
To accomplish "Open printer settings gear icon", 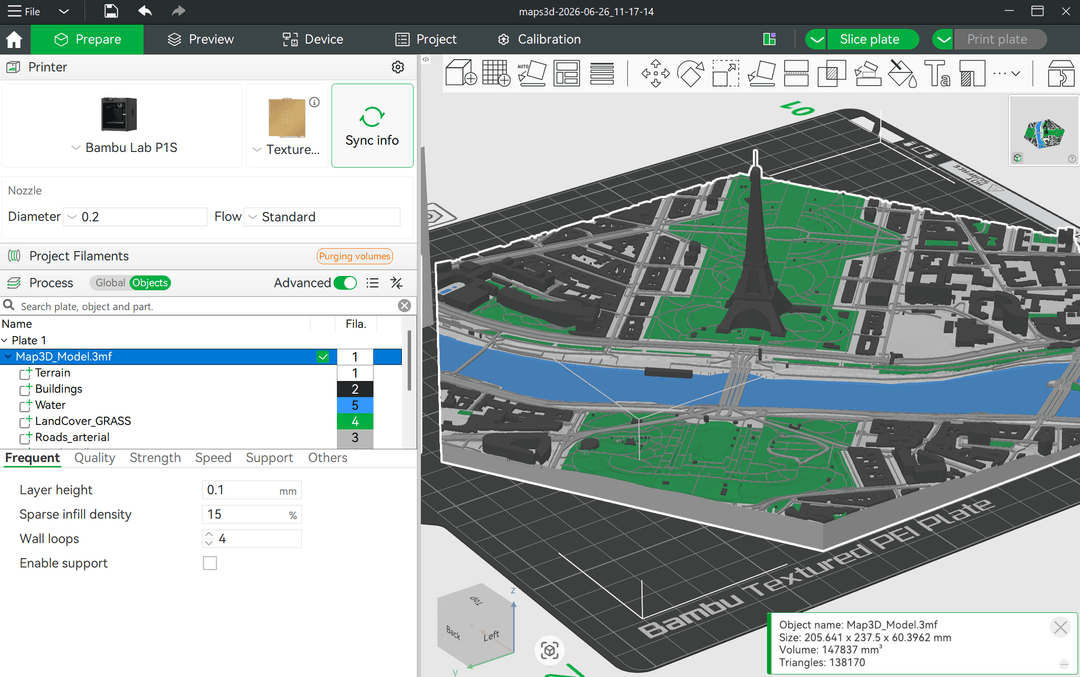I will [397, 67].
